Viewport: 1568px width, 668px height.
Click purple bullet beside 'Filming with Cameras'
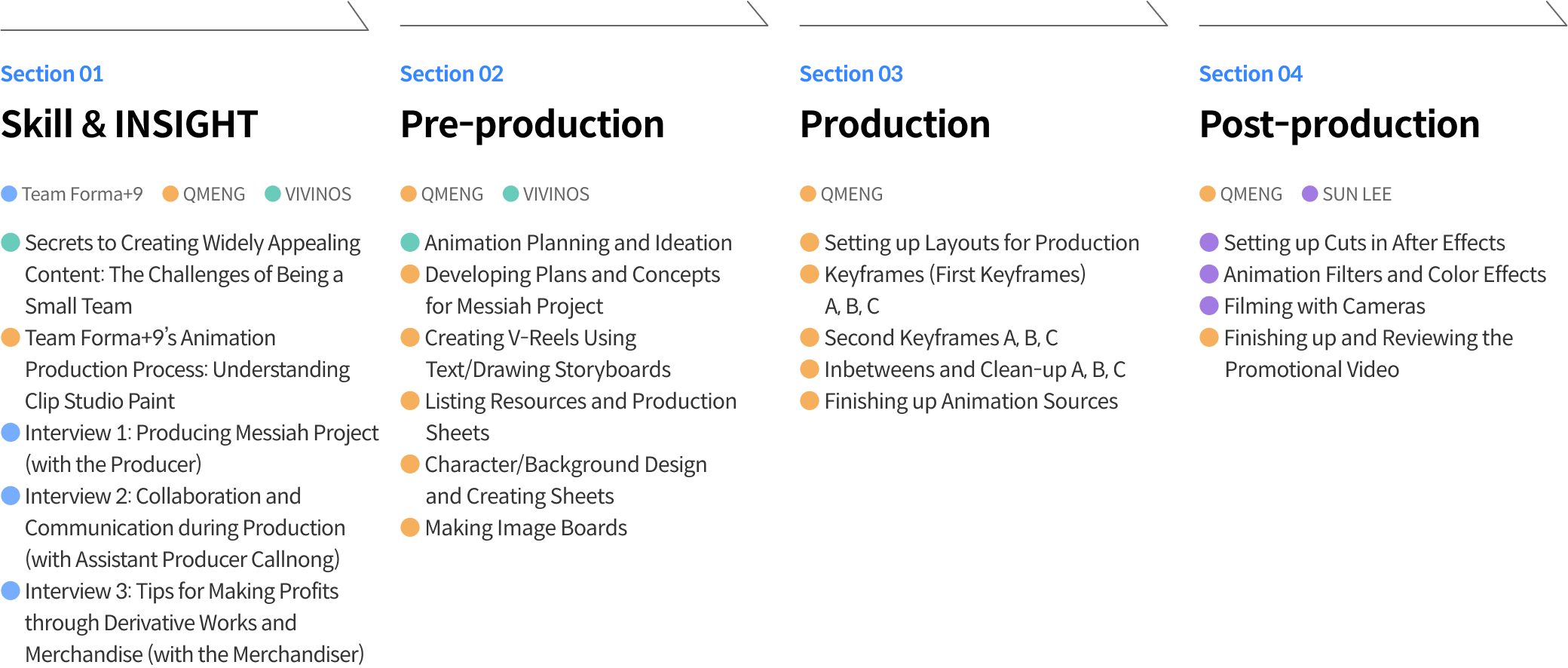tap(1209, 305)
